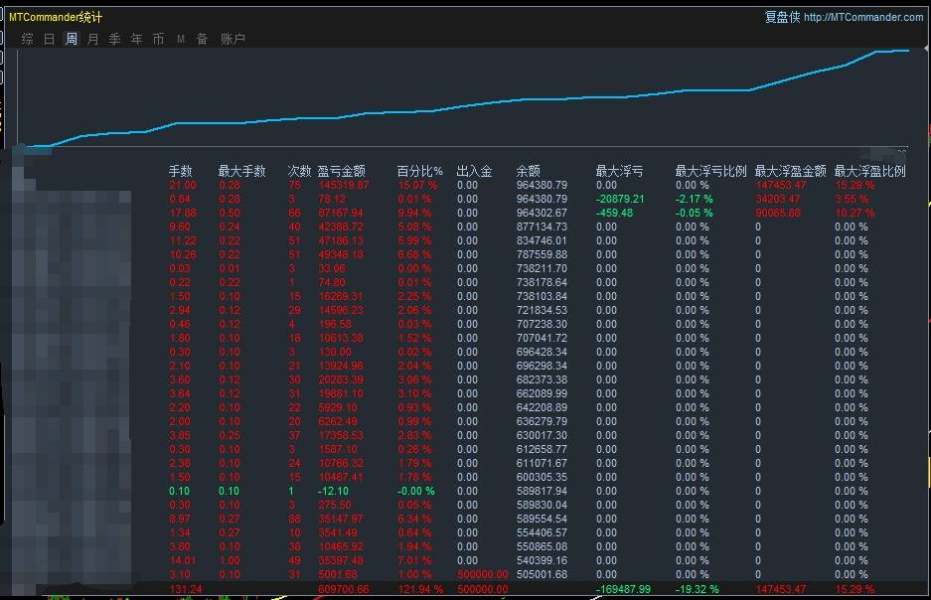The image size is (931, 600).
Task: Click the 盈亏金额 column header
Action: [x=341, y=171]
